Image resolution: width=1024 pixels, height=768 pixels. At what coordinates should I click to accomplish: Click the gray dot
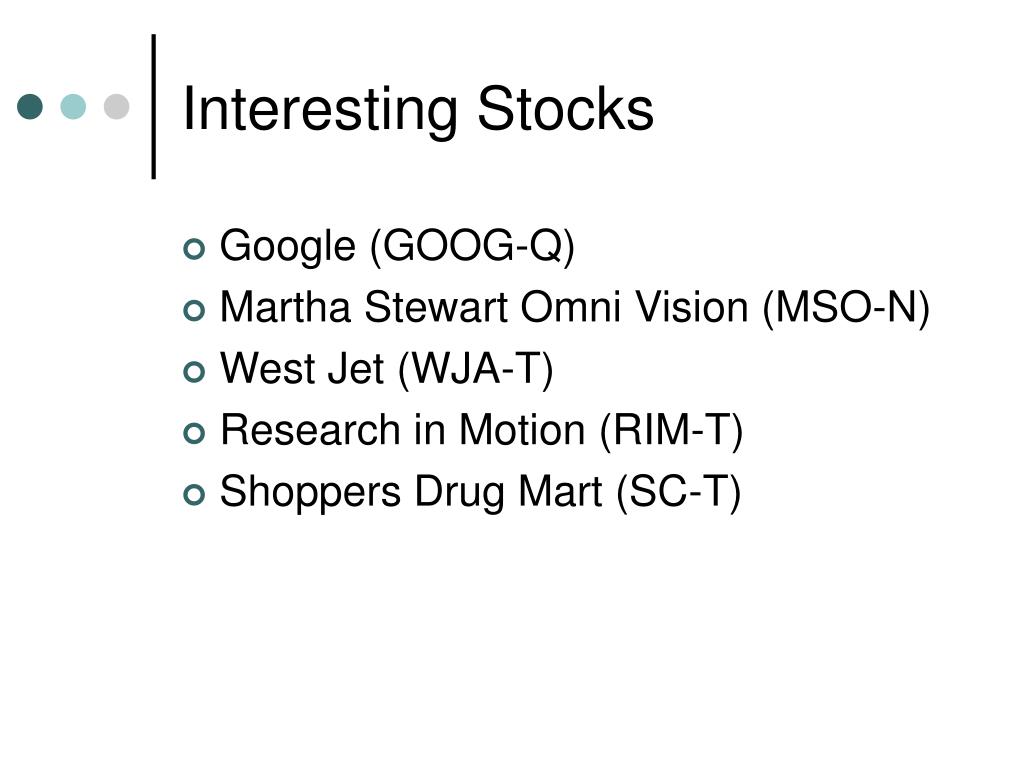pos(116,106)
